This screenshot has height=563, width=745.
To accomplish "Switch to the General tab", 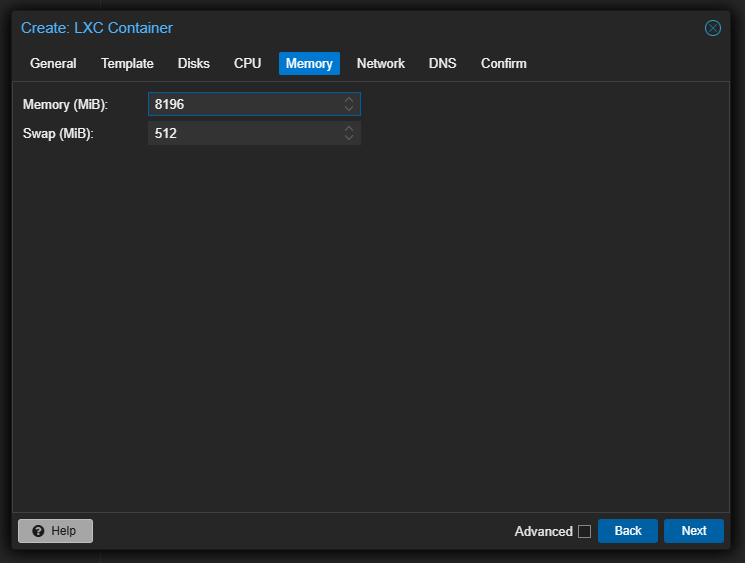I will point(53,64).
